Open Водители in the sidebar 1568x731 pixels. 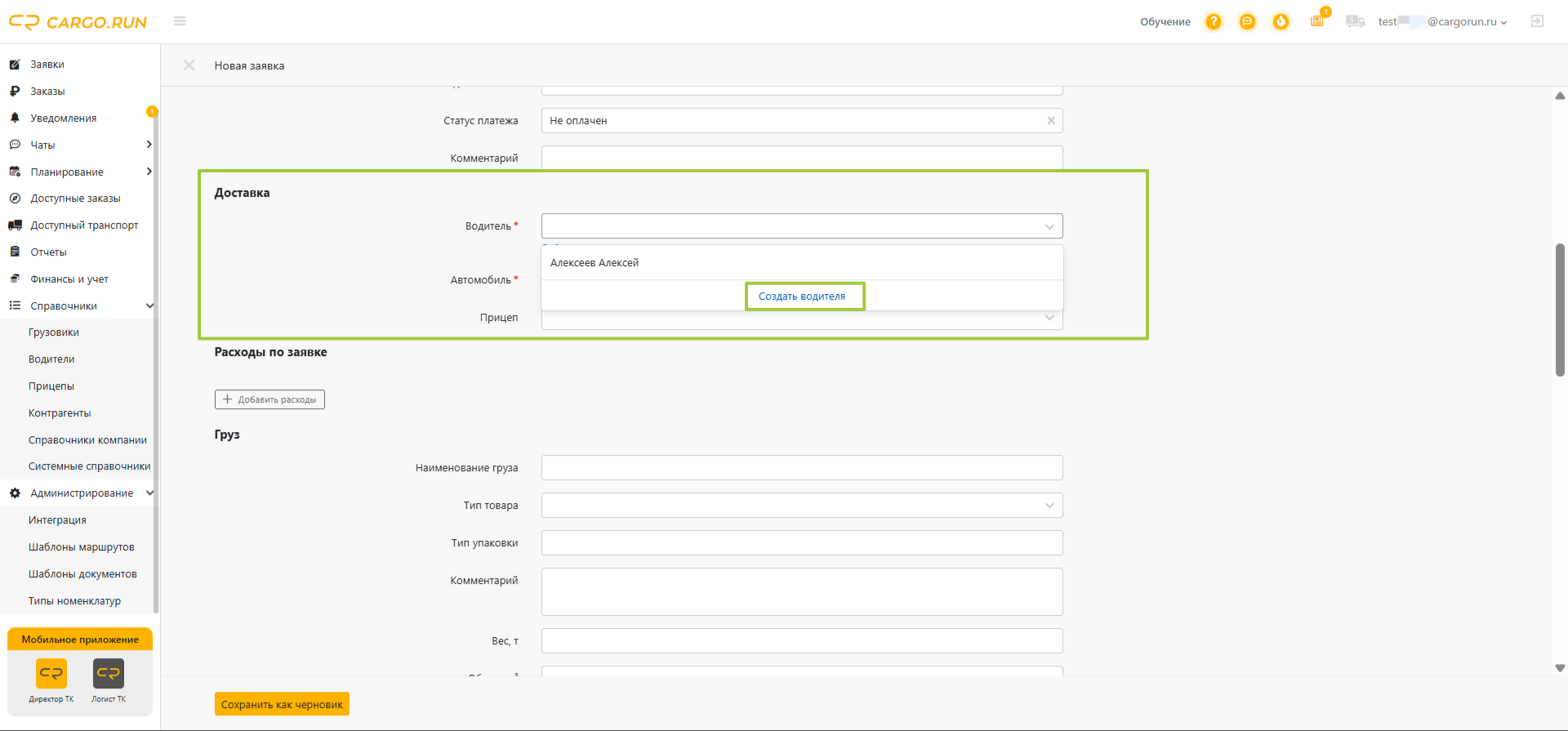[x=51, y=359]
